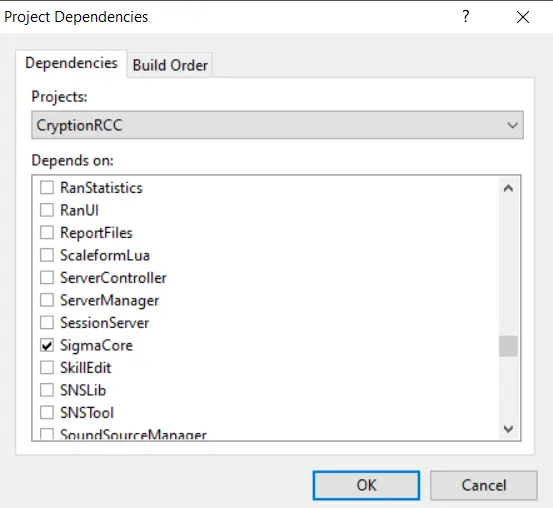Uncheck the SigmaCore dependency
The width and height of the screenshot is (553, 508).
tap(47, 345)
